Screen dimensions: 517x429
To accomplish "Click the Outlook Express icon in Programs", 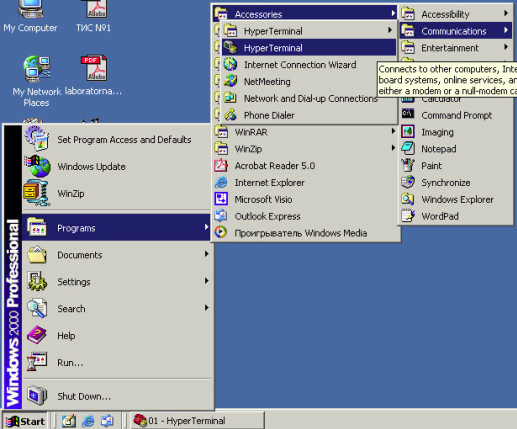I will [x=221, y=216].
